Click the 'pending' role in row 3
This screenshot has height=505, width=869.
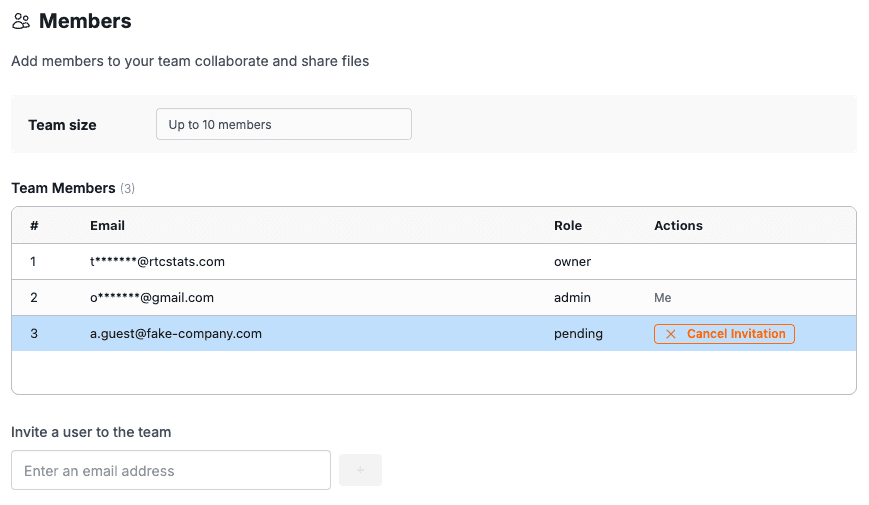point(578,334)
